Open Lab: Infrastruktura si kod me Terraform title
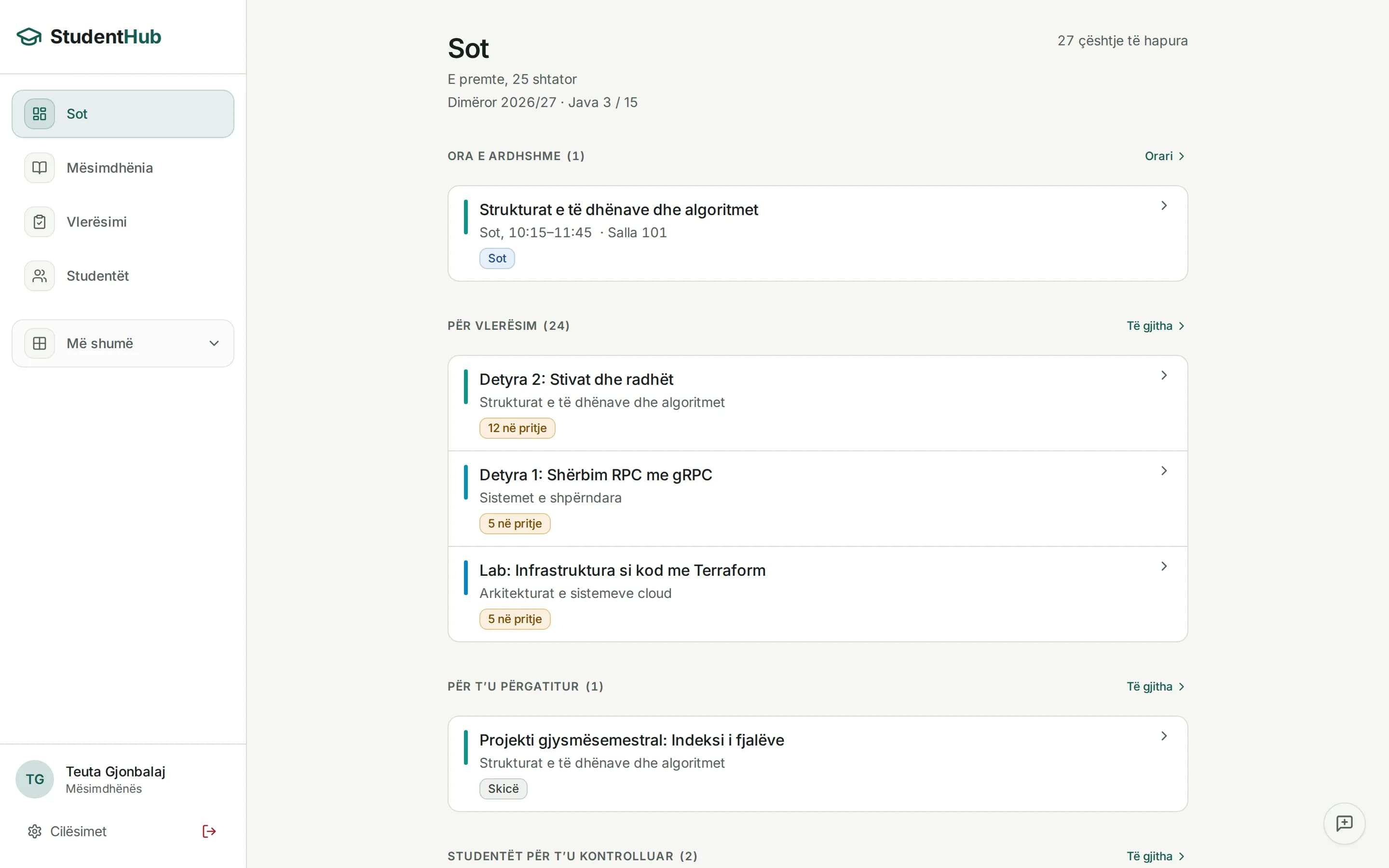The width and height of the screenshot is (1389, 868). 622,570
